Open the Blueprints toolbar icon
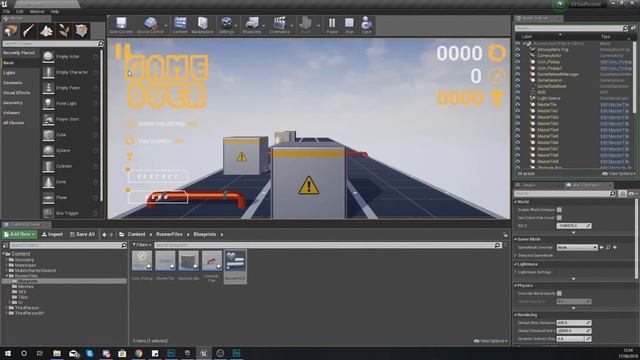 pyautogui.click(x=252, y=25)
